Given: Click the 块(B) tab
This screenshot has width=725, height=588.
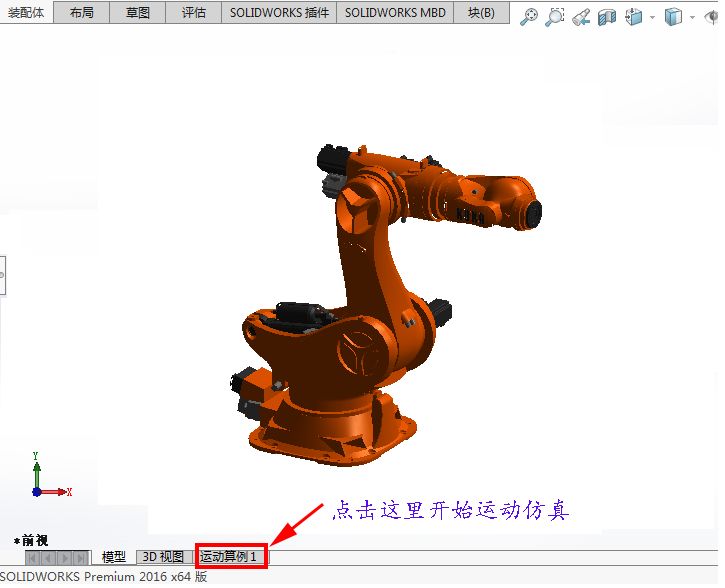Looking at the screenshot, I should 481,13.
